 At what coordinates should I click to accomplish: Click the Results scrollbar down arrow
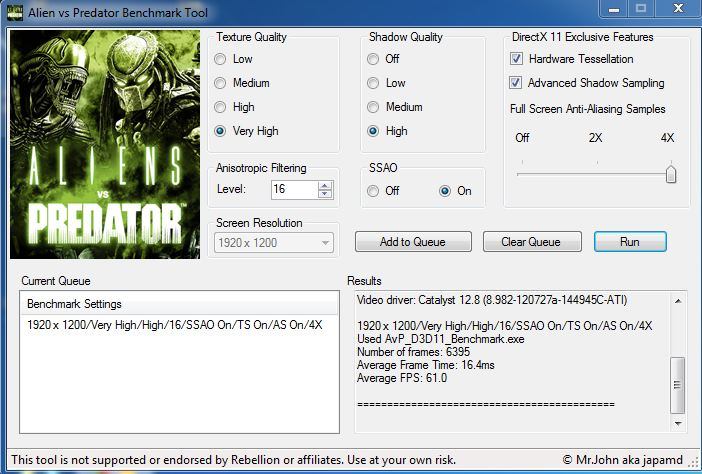click(x=678, y=423)
